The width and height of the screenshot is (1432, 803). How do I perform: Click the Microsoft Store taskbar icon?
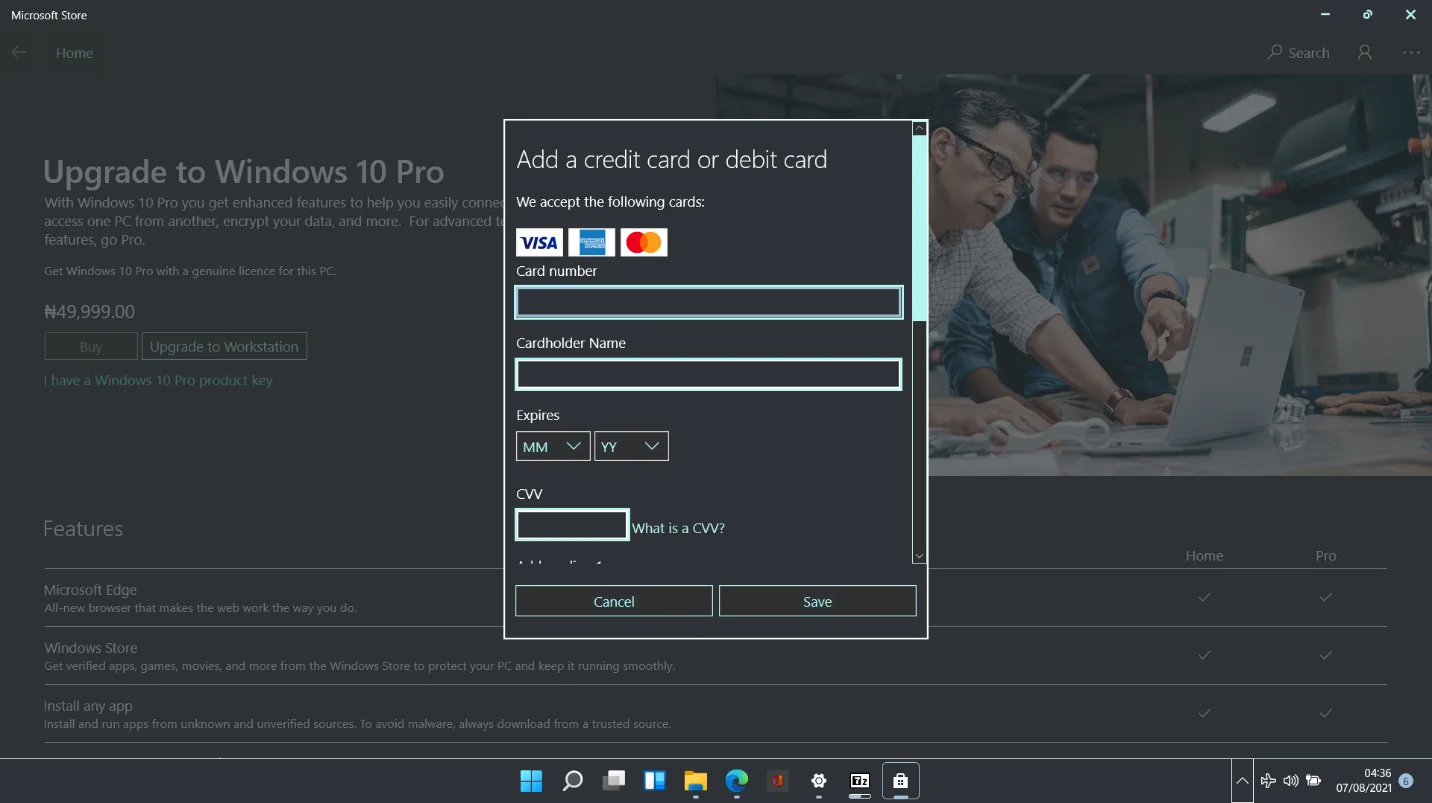[900, 781]
